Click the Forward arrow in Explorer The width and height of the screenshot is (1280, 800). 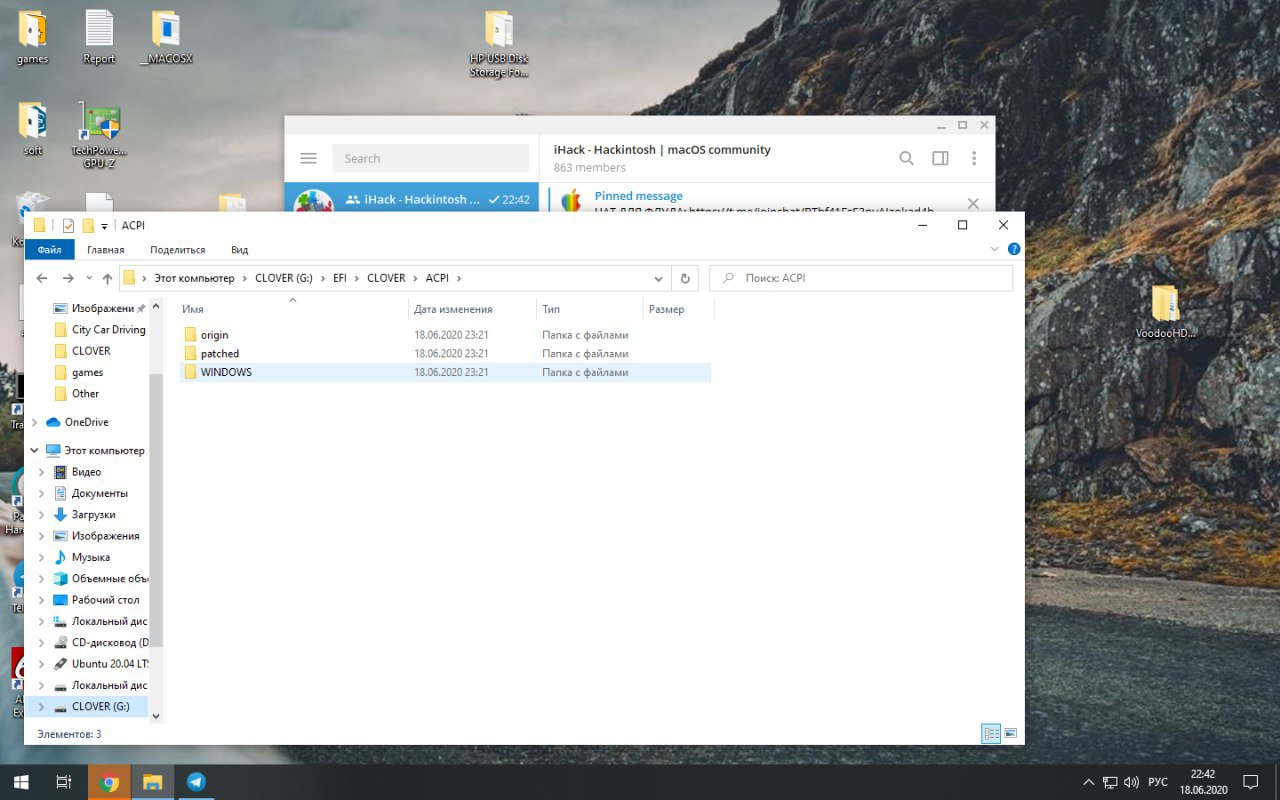click(67, 278)
